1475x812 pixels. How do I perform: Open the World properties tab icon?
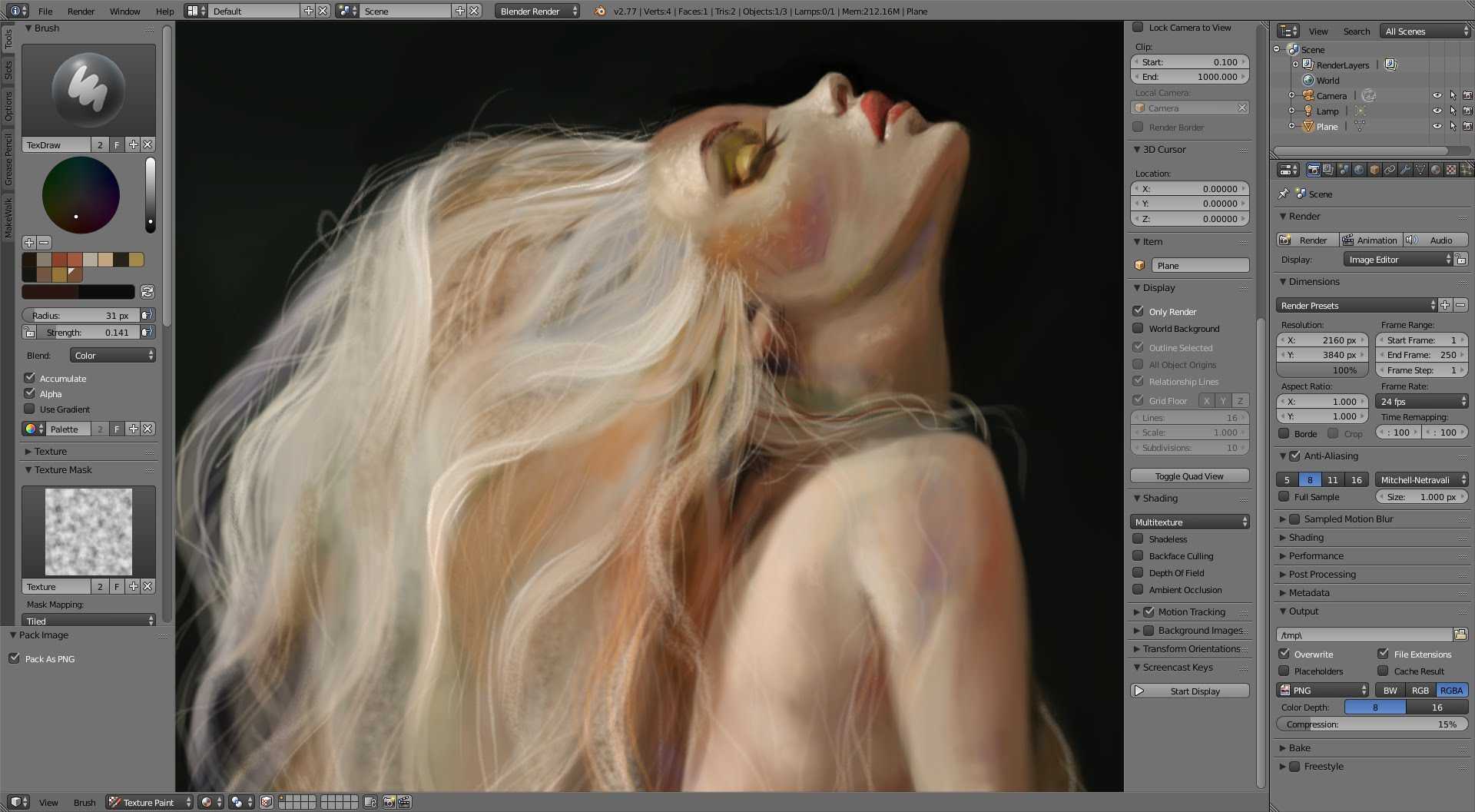(1359, 170)
